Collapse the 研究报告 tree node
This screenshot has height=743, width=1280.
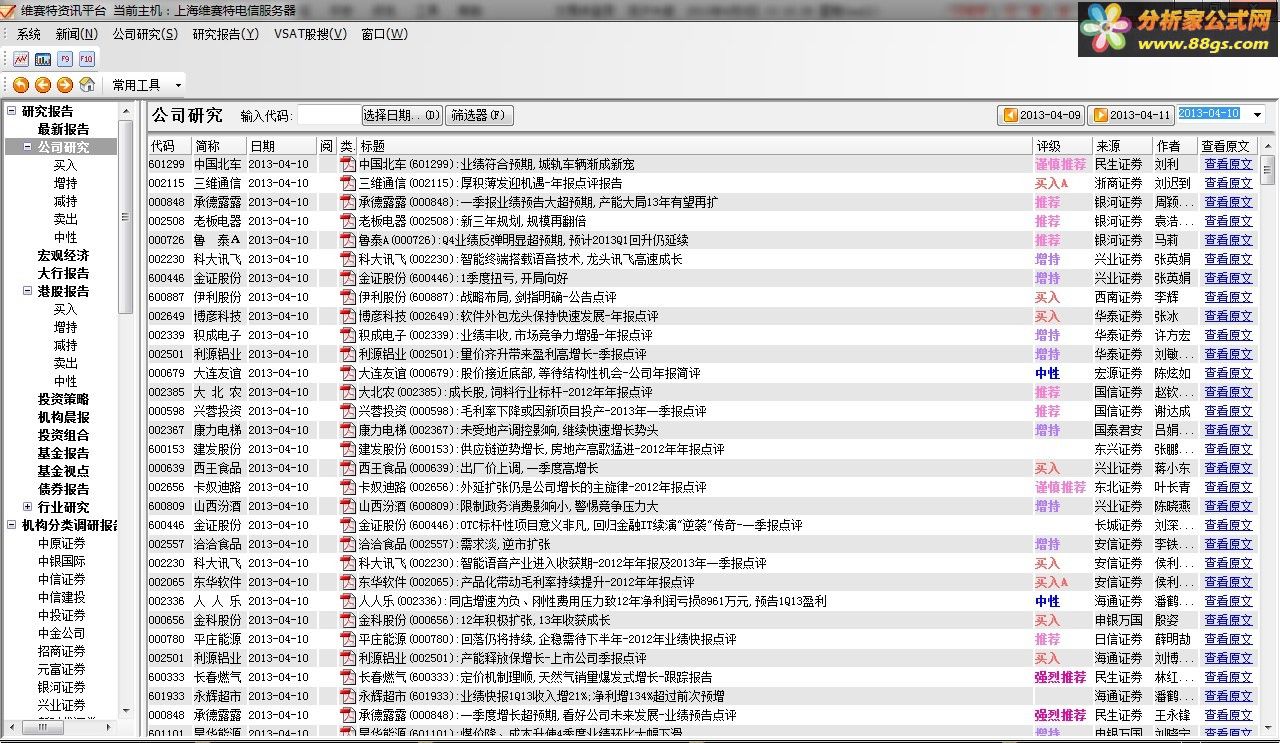click(x=12, y=111)
